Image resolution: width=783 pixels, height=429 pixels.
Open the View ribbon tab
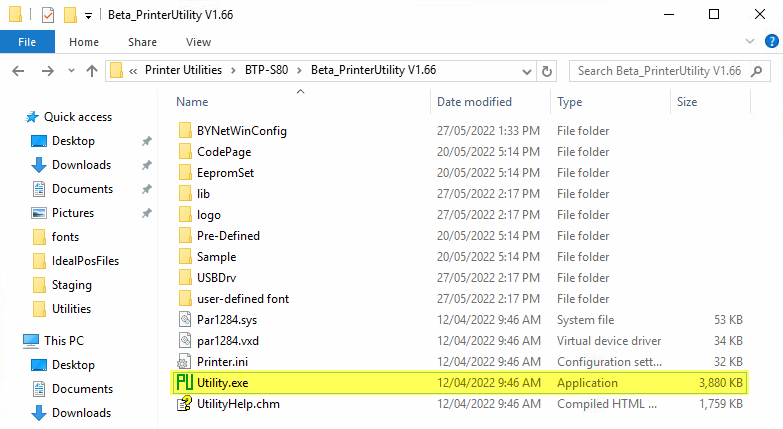[198, 42]
